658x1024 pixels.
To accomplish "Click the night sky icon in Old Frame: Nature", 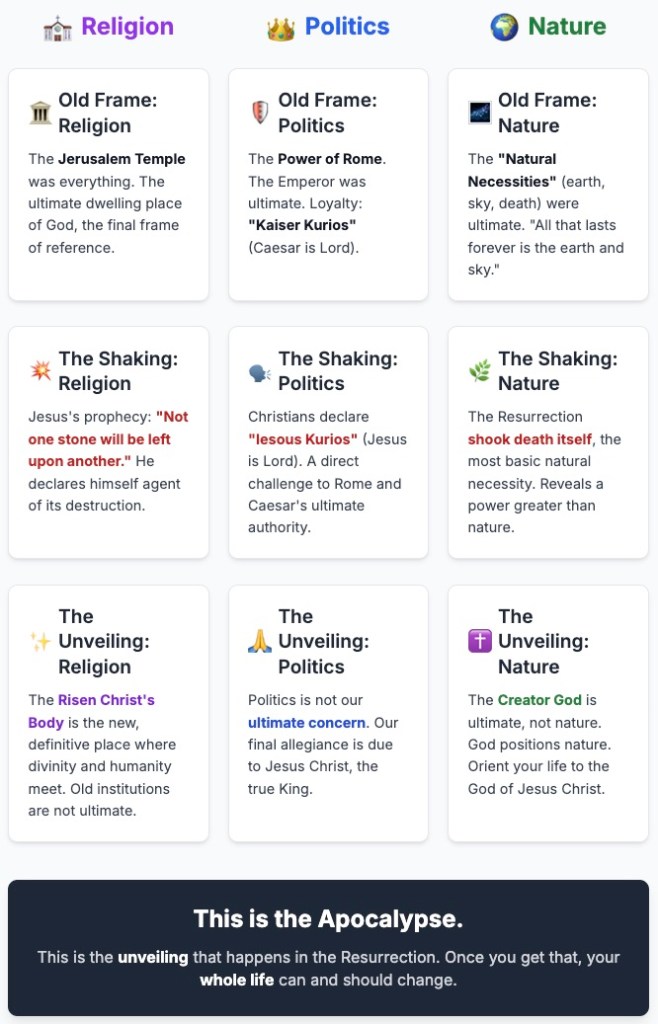I will click(480, 113).
